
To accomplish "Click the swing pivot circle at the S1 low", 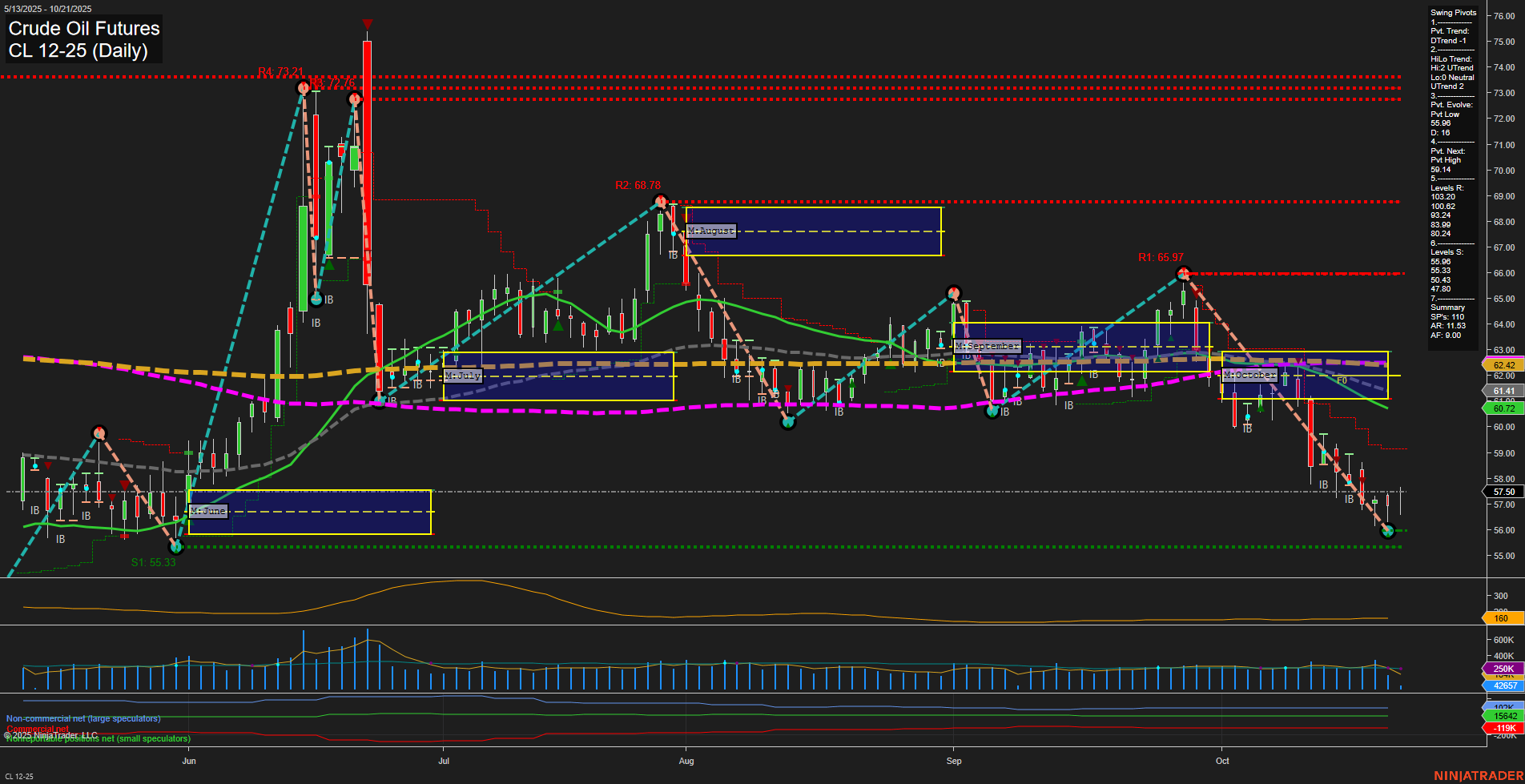I will point(177,547).
